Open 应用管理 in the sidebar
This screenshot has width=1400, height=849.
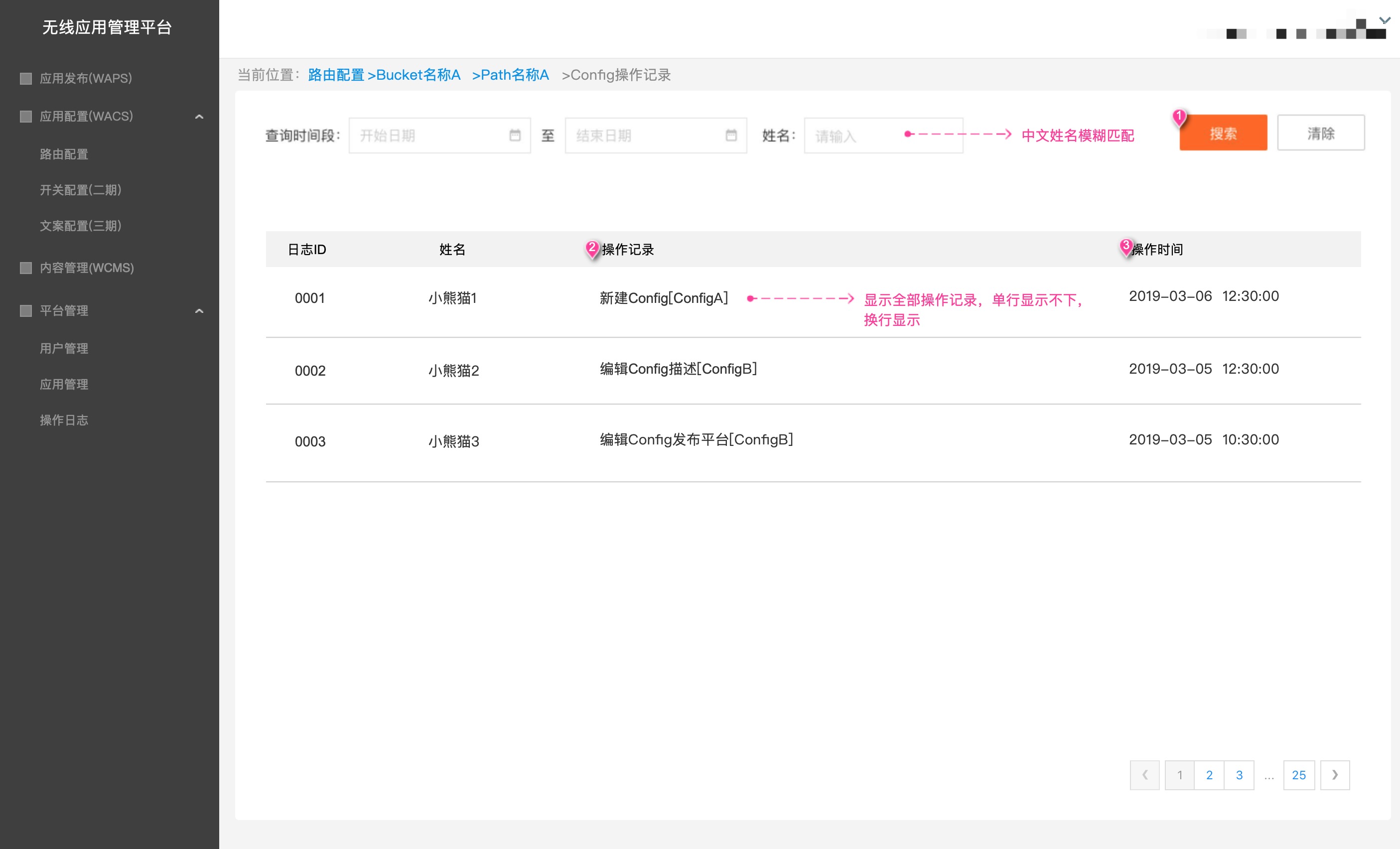tap(64, 384)
